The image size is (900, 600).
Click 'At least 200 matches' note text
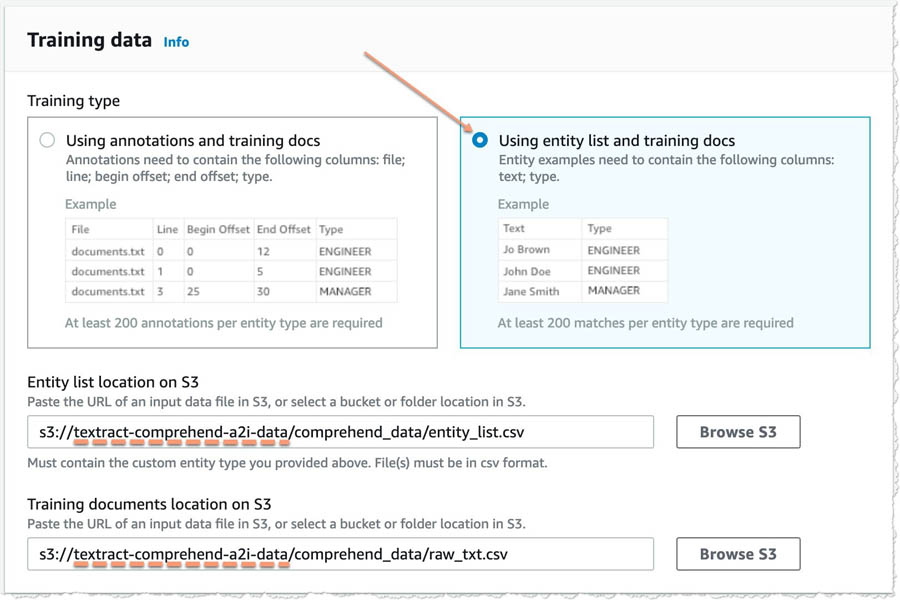click(645, 323)
